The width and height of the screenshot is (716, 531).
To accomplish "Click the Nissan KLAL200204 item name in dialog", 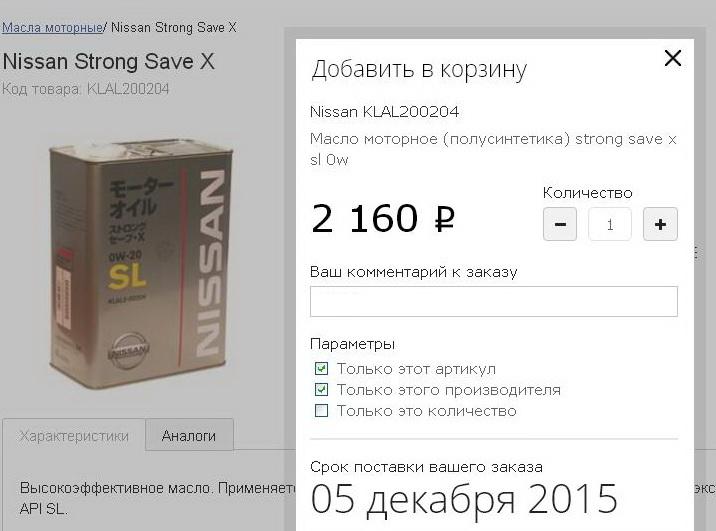I will point(384,112).
